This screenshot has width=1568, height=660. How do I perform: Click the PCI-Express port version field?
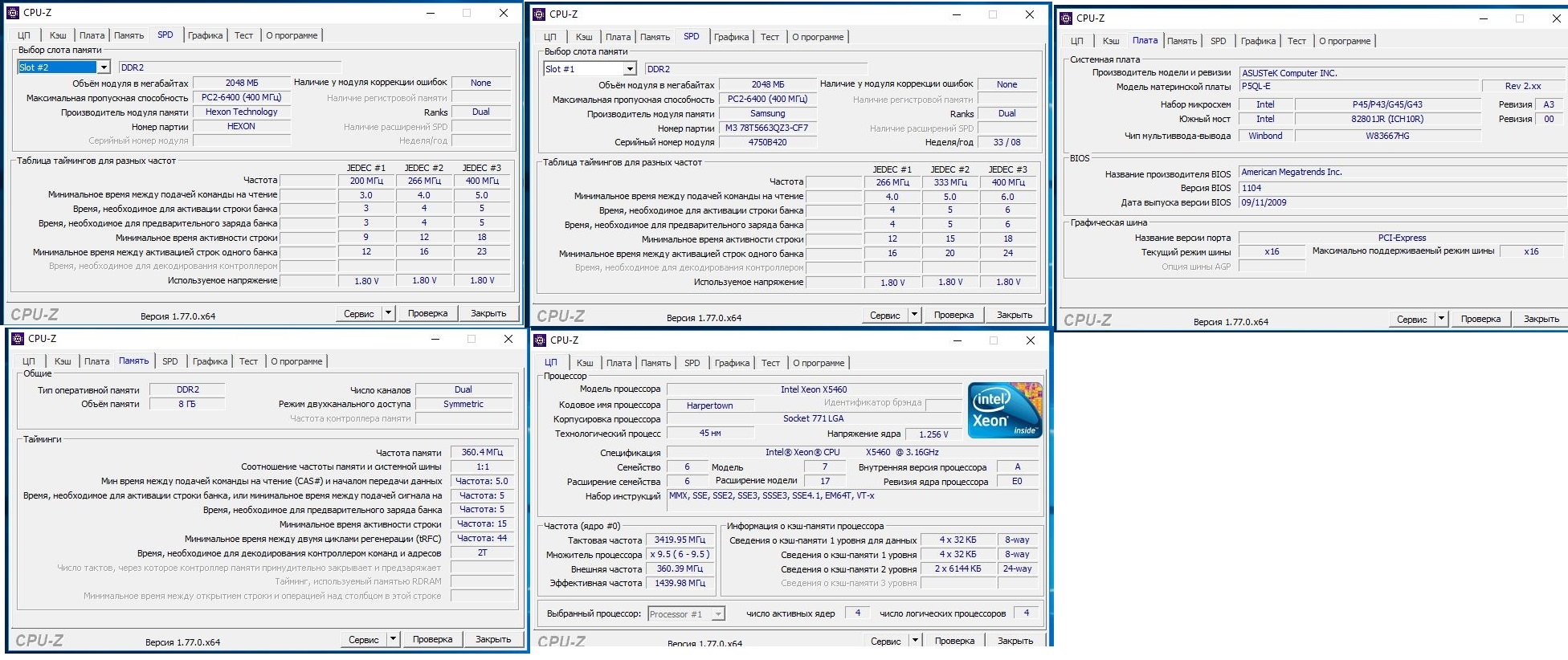click(1402, 238)
